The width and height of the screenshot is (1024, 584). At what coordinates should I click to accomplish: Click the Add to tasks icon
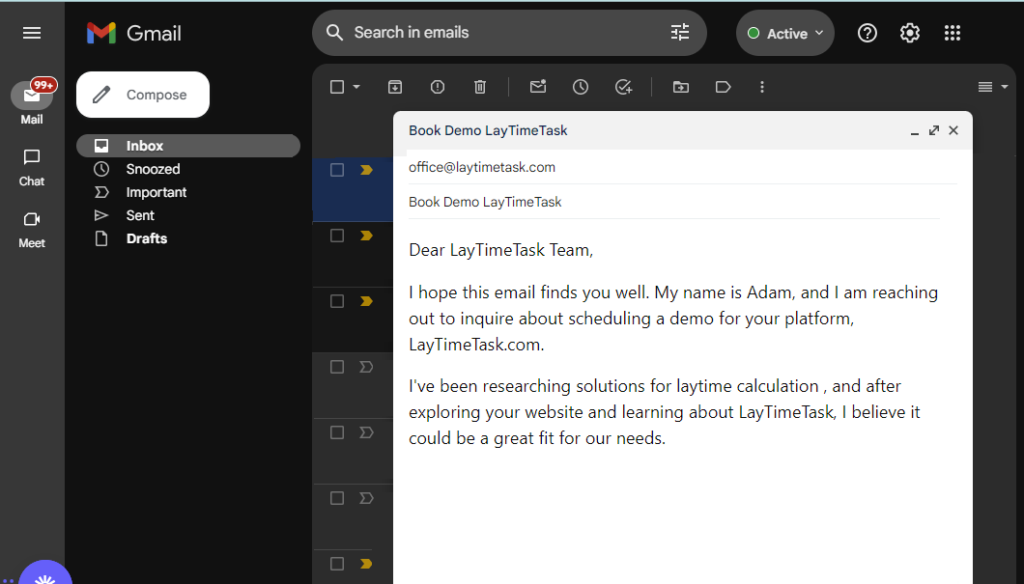coord(623,87)
